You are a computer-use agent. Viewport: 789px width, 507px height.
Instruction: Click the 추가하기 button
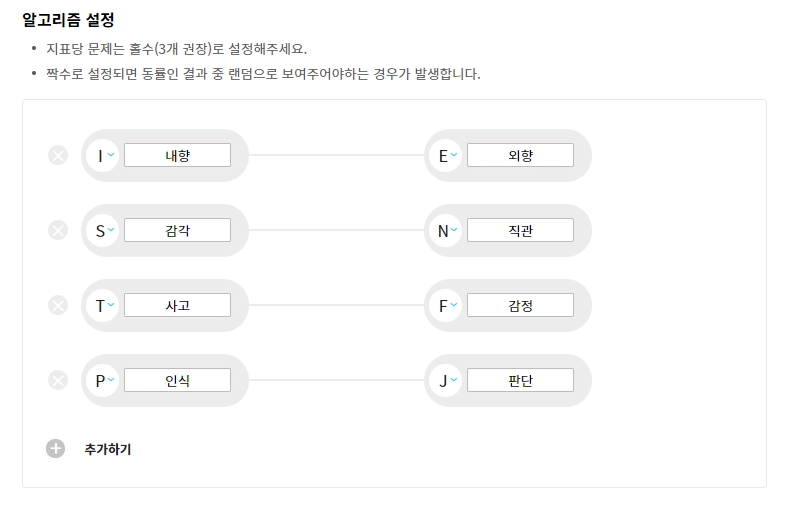coord(108,449)
